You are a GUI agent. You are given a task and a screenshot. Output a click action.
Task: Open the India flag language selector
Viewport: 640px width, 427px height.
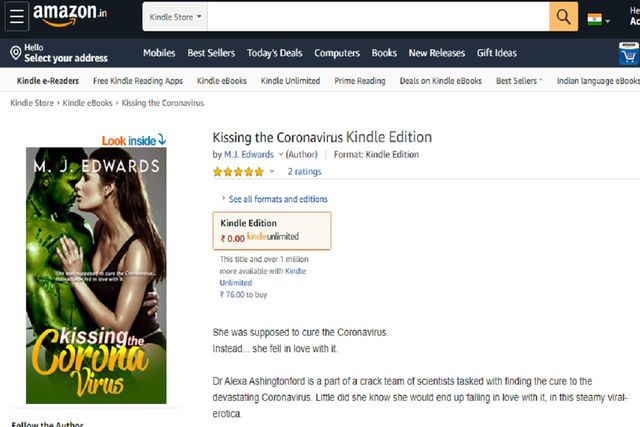pyautogui.click(x=598, y=19)
